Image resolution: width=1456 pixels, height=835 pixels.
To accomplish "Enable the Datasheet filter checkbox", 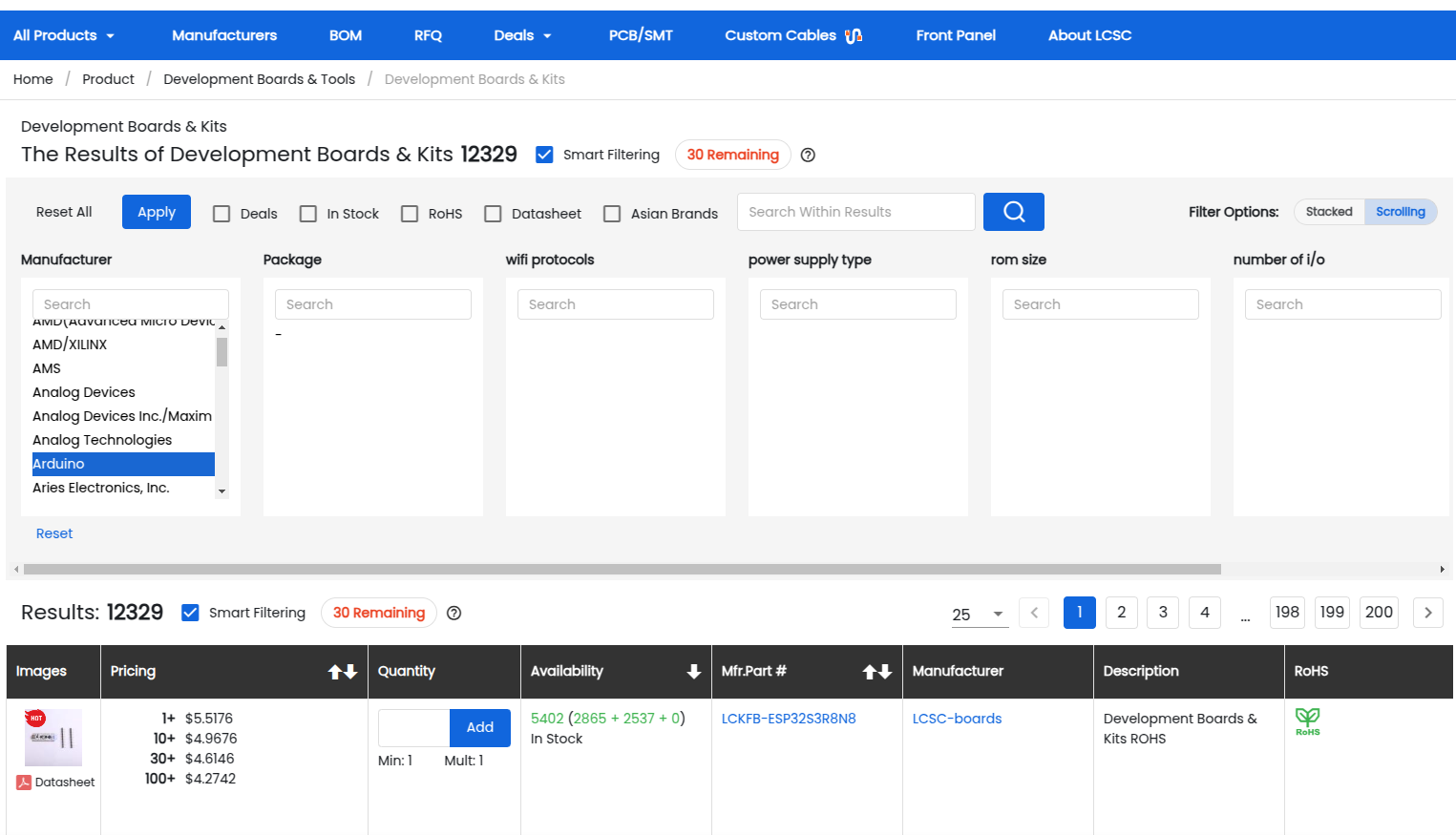I will 493,214.
